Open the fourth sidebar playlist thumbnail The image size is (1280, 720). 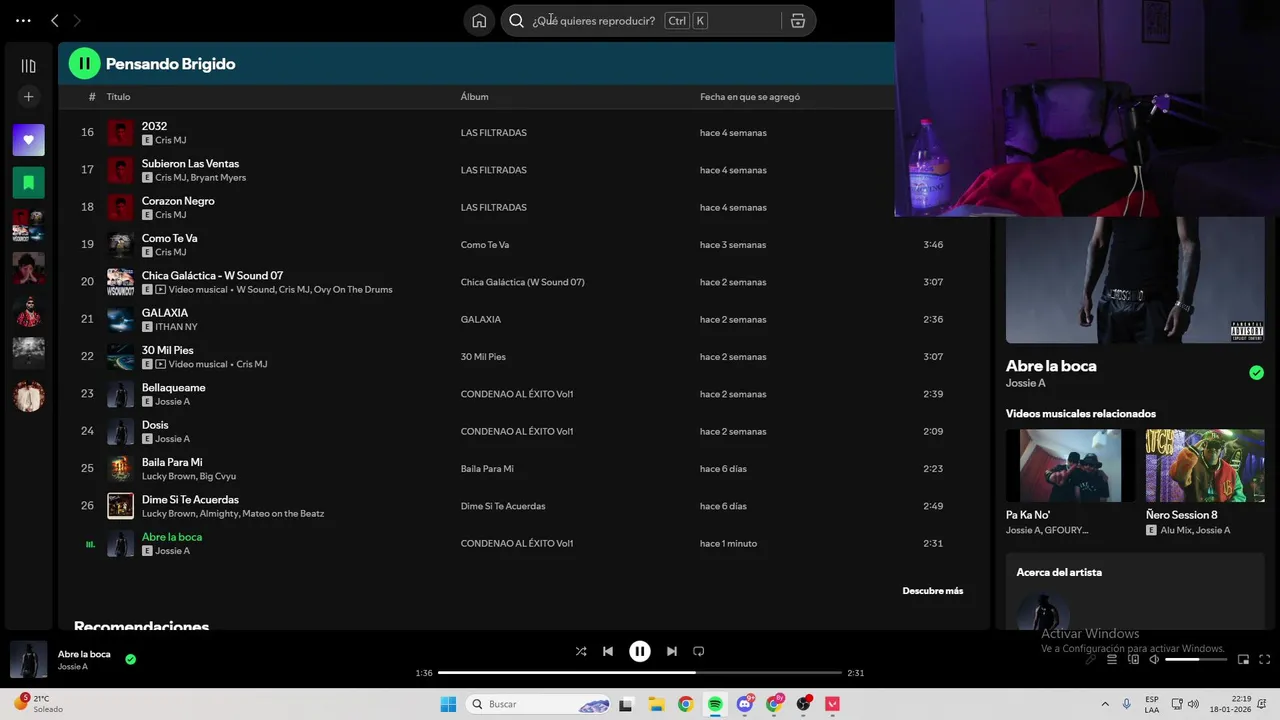click(28, 268)
